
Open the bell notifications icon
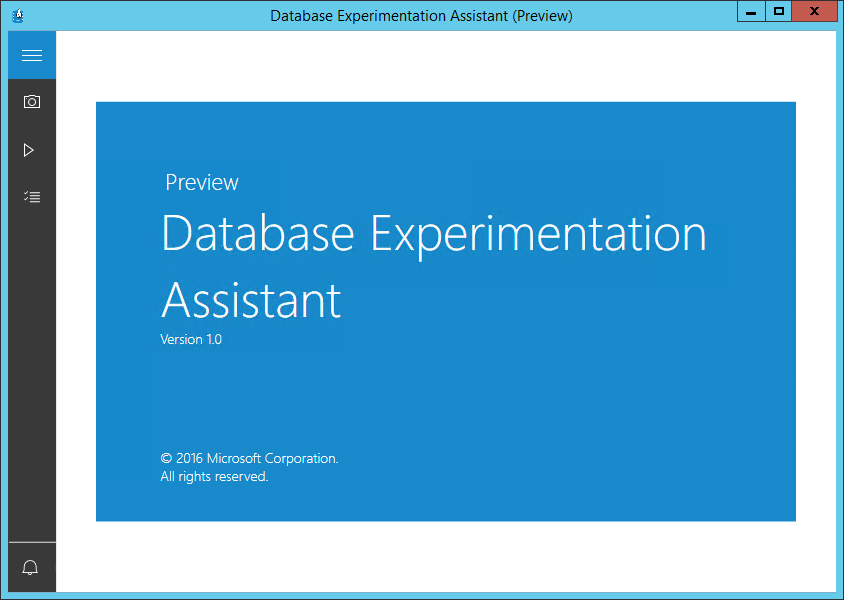(x=30, y=567)
